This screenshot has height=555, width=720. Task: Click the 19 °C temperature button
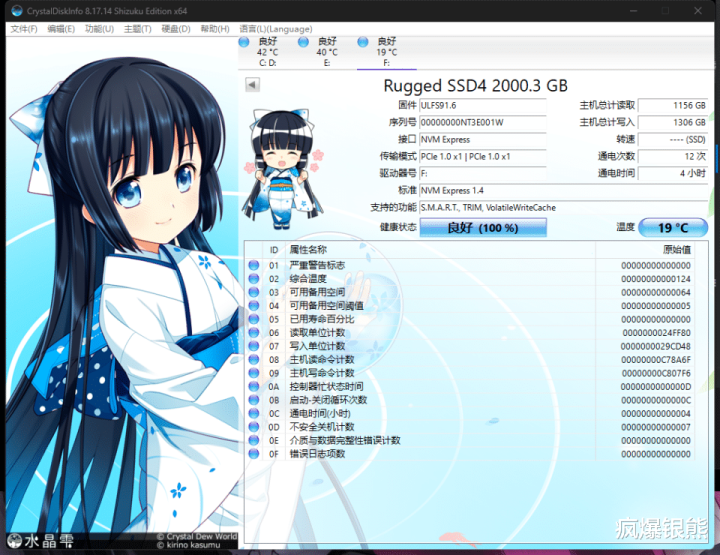click(x=673, y=228)
